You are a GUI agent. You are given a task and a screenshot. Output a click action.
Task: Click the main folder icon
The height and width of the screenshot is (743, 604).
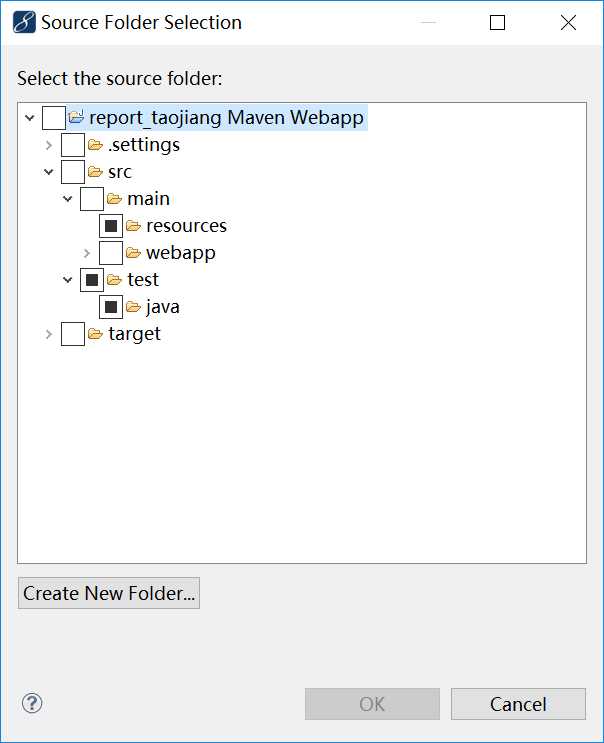115,199
